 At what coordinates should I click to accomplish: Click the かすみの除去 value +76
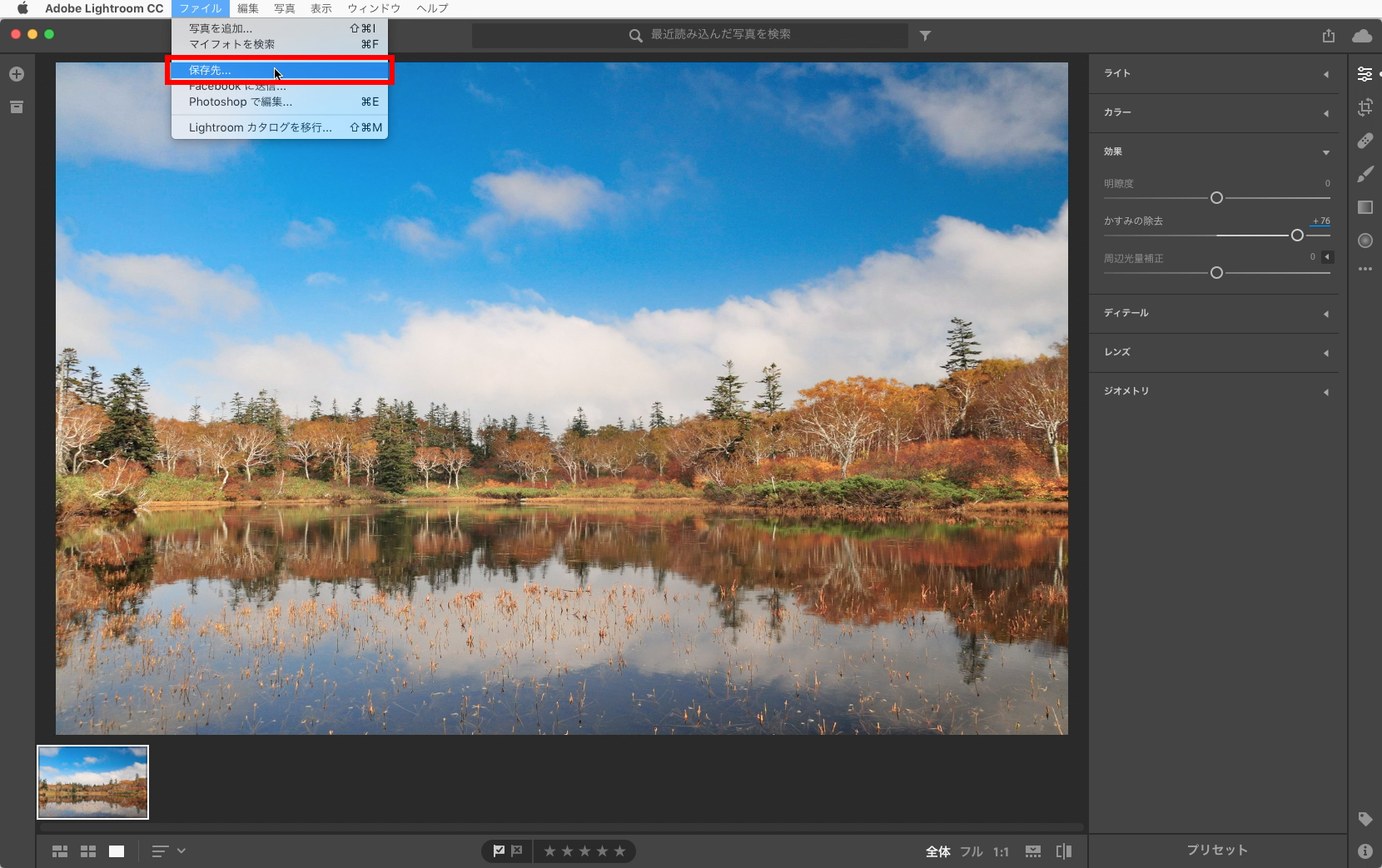[x=1321, y=221]
